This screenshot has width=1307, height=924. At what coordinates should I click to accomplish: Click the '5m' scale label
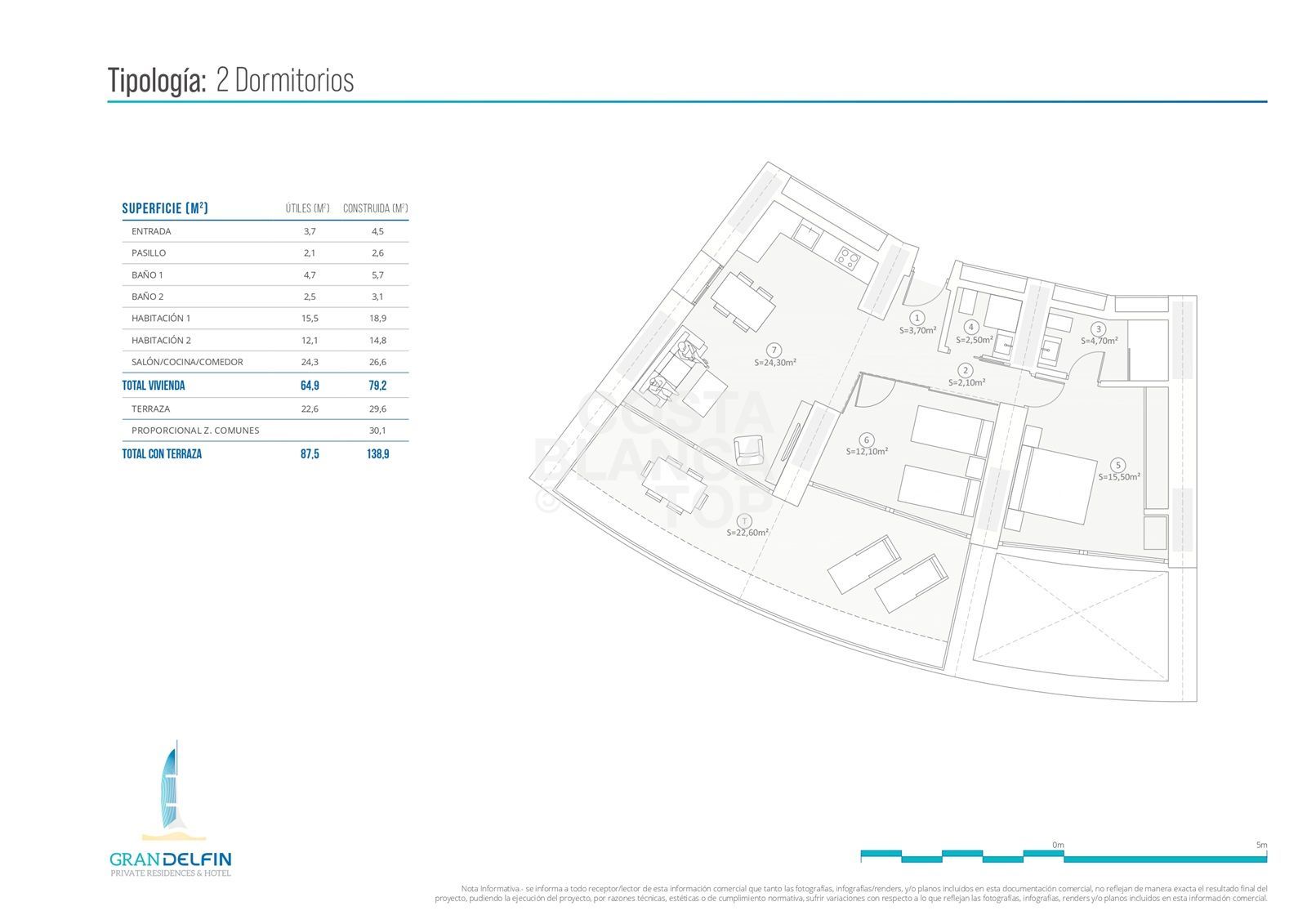point(1262,845)
